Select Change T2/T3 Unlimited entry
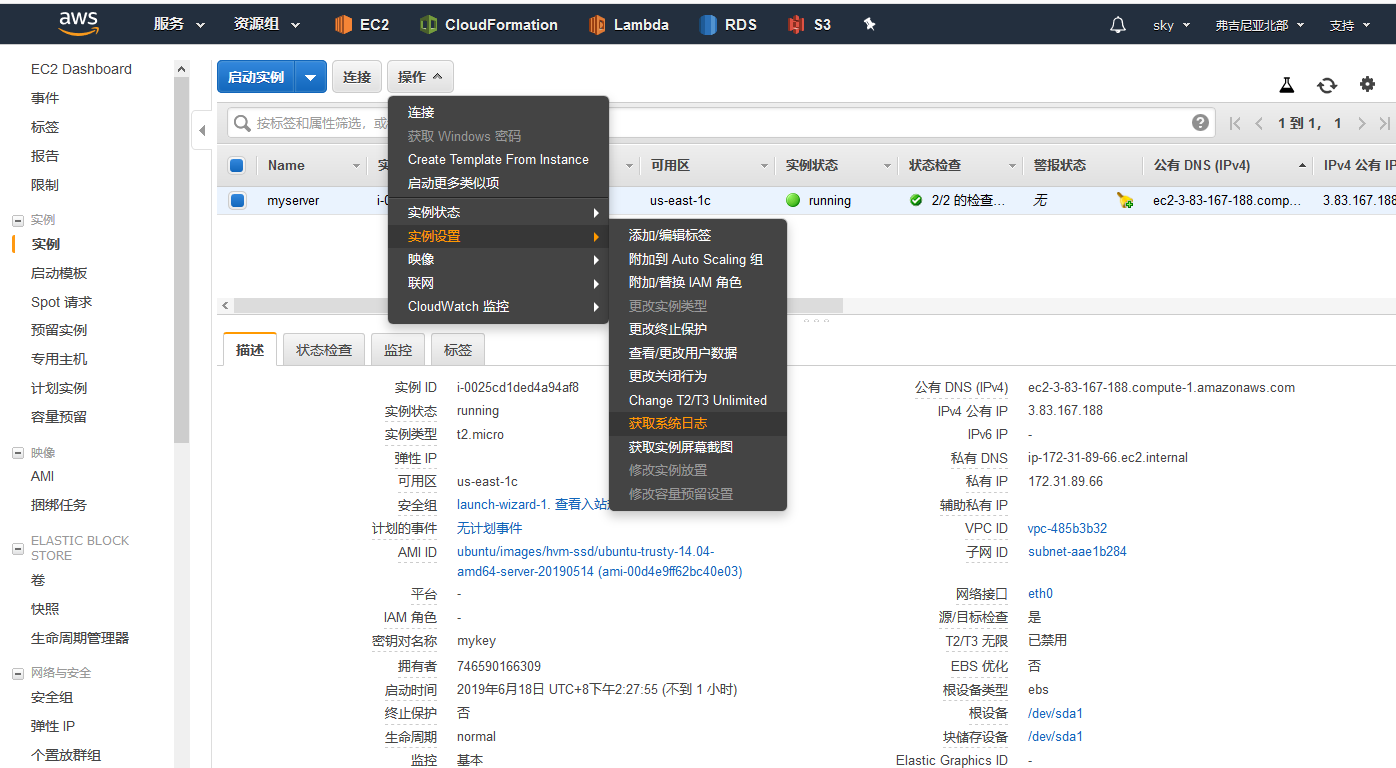 (698, 400)
